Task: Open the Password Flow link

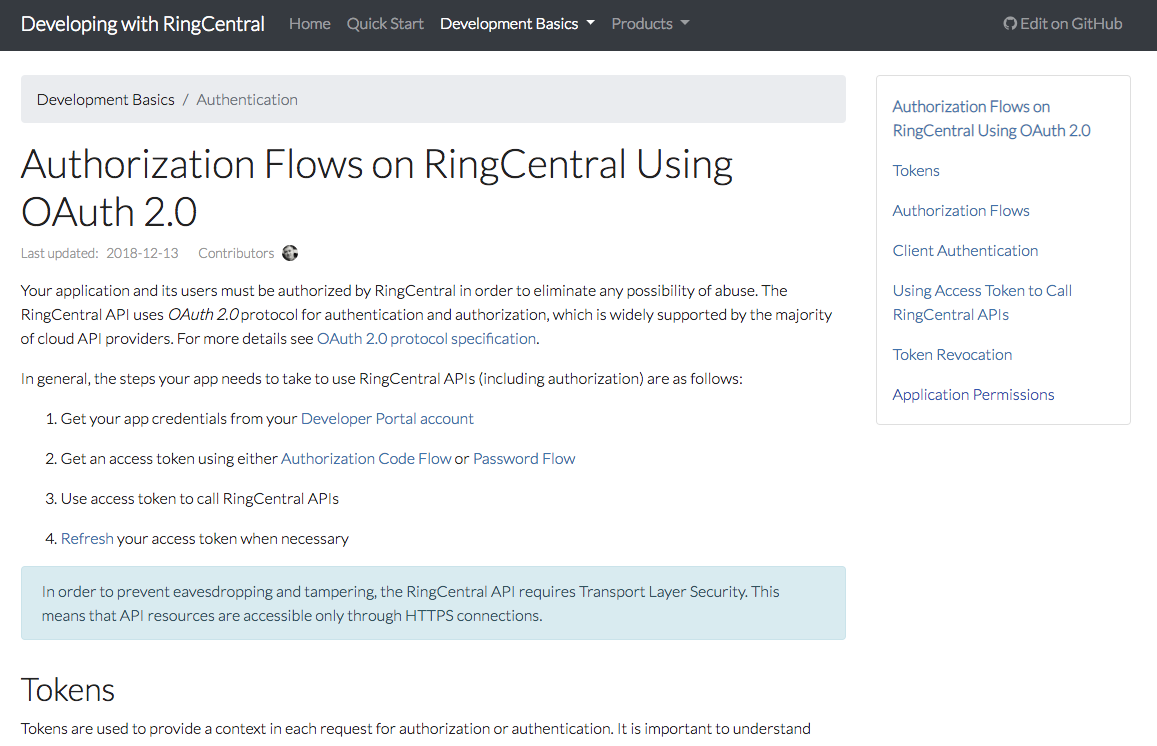Action: pyautogui.click(x=524, y=458)
